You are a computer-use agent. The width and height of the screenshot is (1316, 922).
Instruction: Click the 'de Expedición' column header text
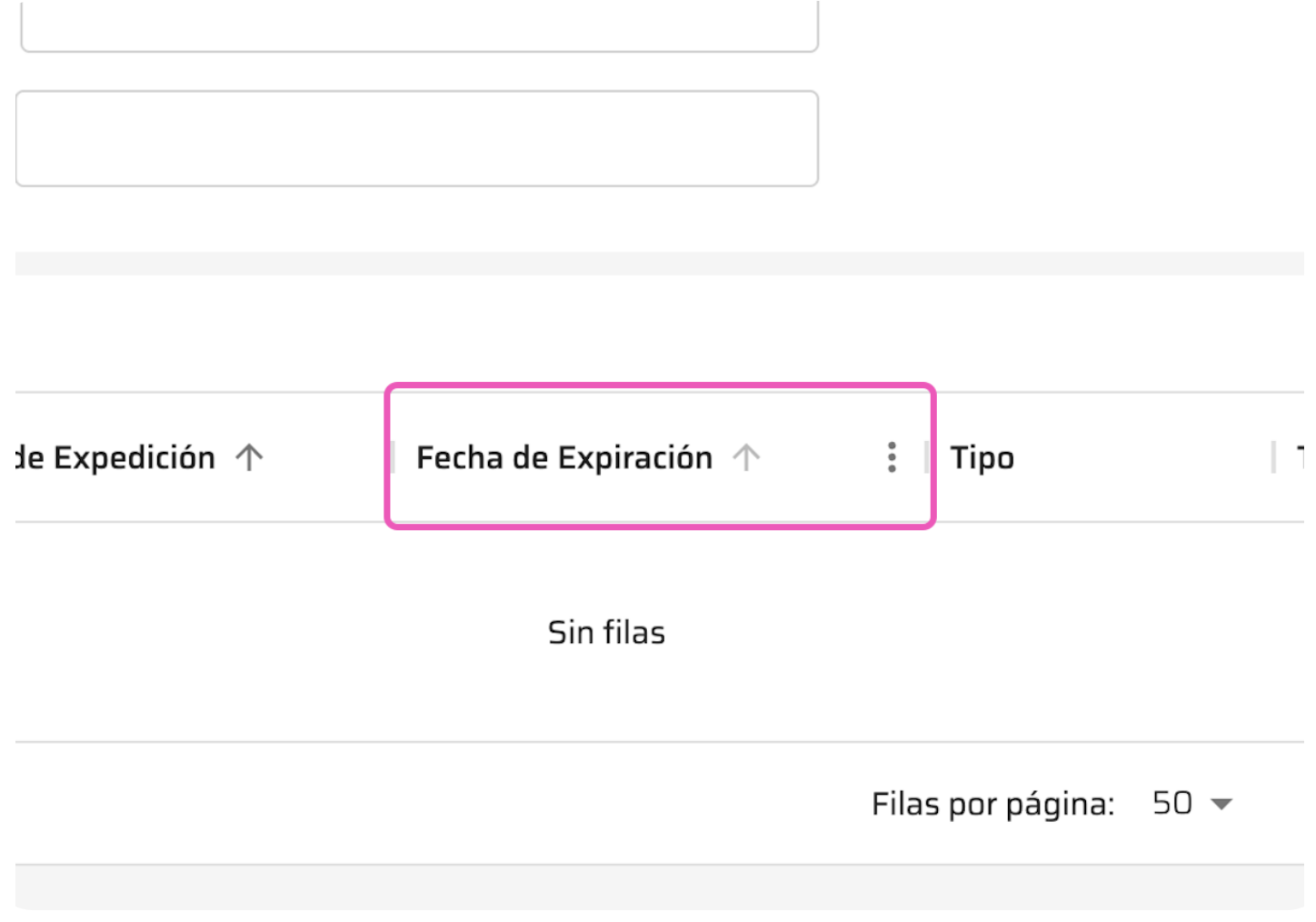(x=115, y=457)
